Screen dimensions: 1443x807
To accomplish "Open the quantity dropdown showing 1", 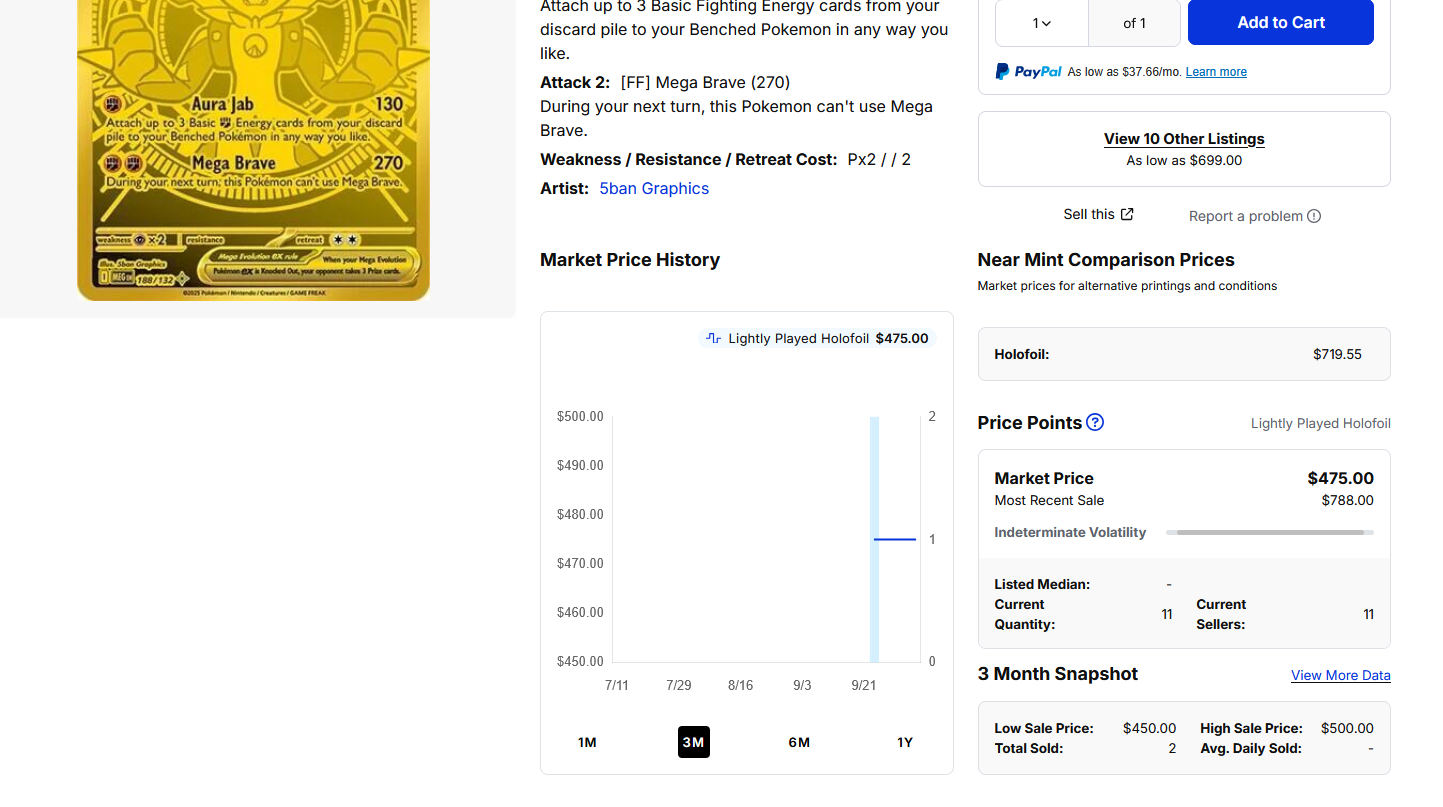I will coord(1042,23).
